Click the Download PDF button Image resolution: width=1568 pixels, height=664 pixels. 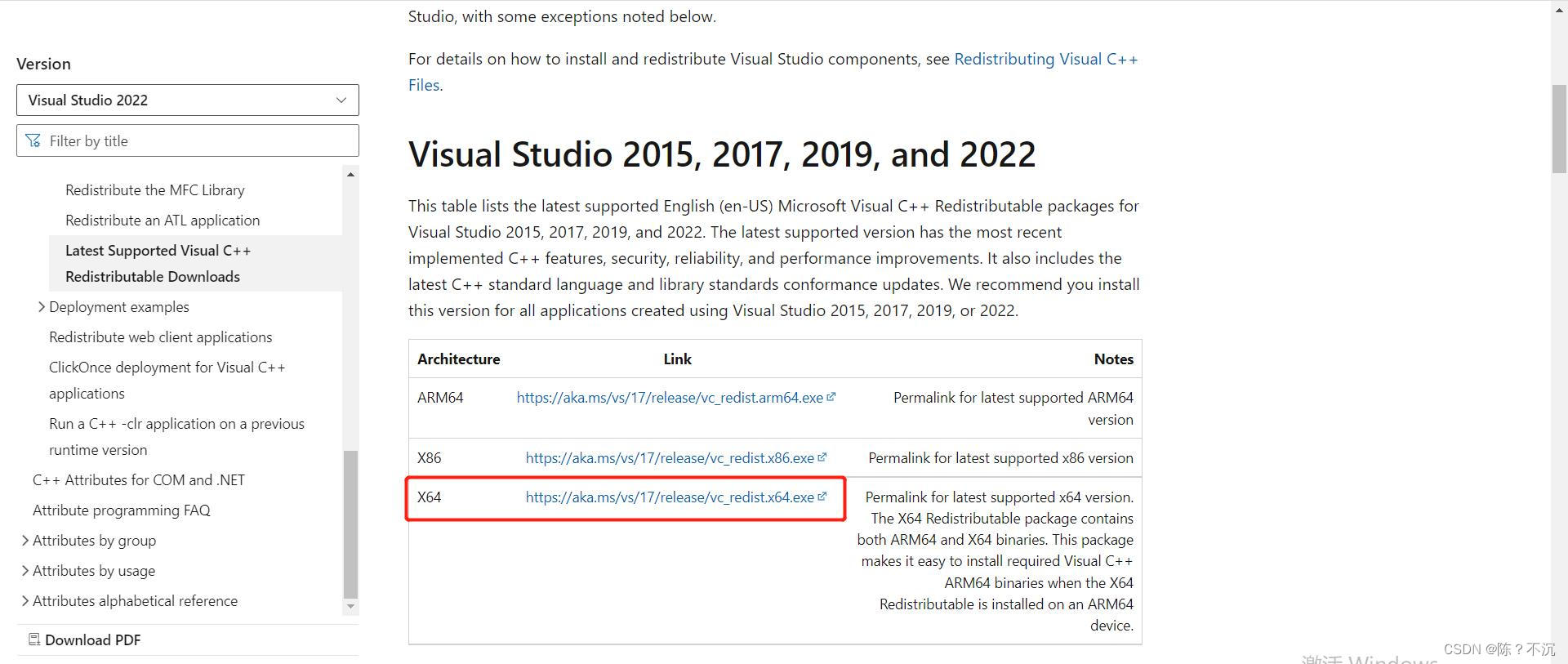click(x=84, y=639)
